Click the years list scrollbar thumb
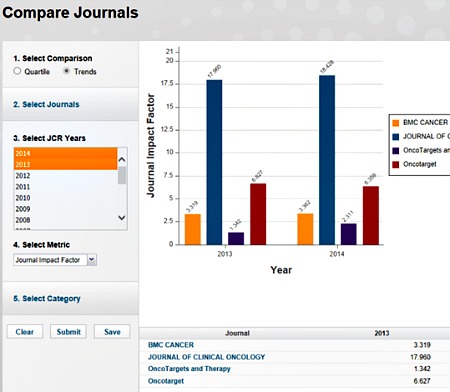This screenshot has height=392, width=450. (122, 175)
